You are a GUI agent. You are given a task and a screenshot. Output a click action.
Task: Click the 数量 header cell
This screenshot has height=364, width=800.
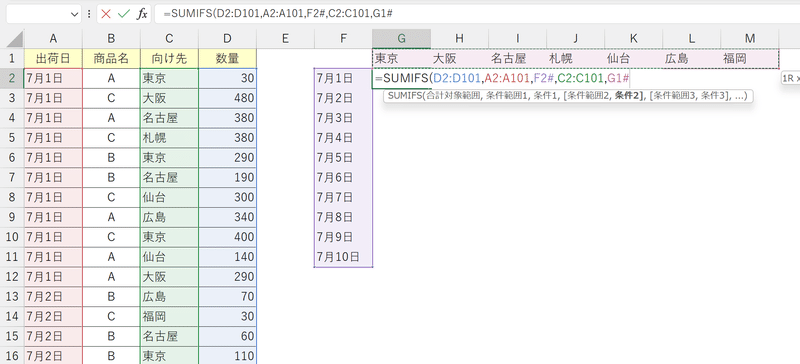[228, 59]
